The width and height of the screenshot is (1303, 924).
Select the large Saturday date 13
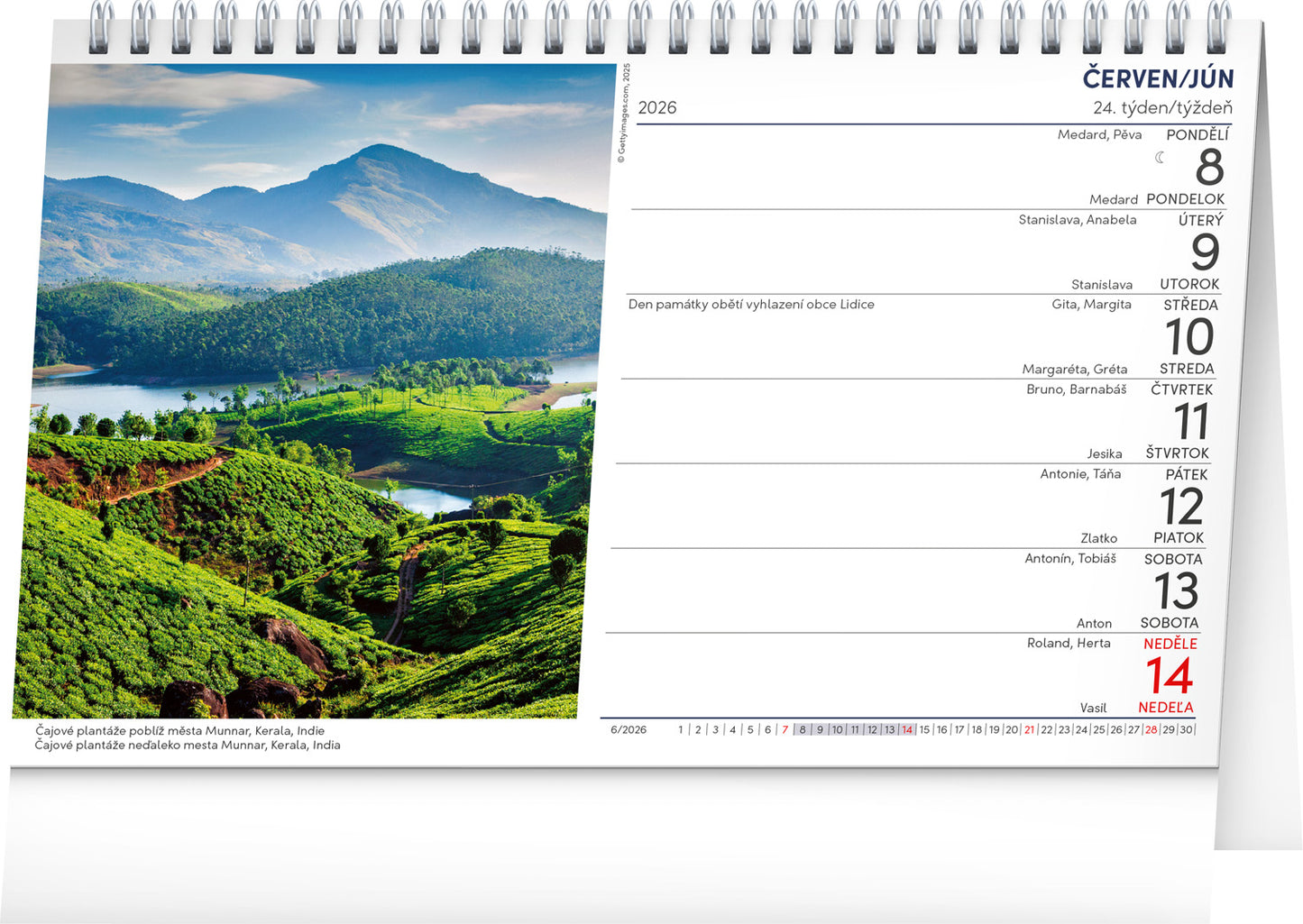coord(1176,591)
